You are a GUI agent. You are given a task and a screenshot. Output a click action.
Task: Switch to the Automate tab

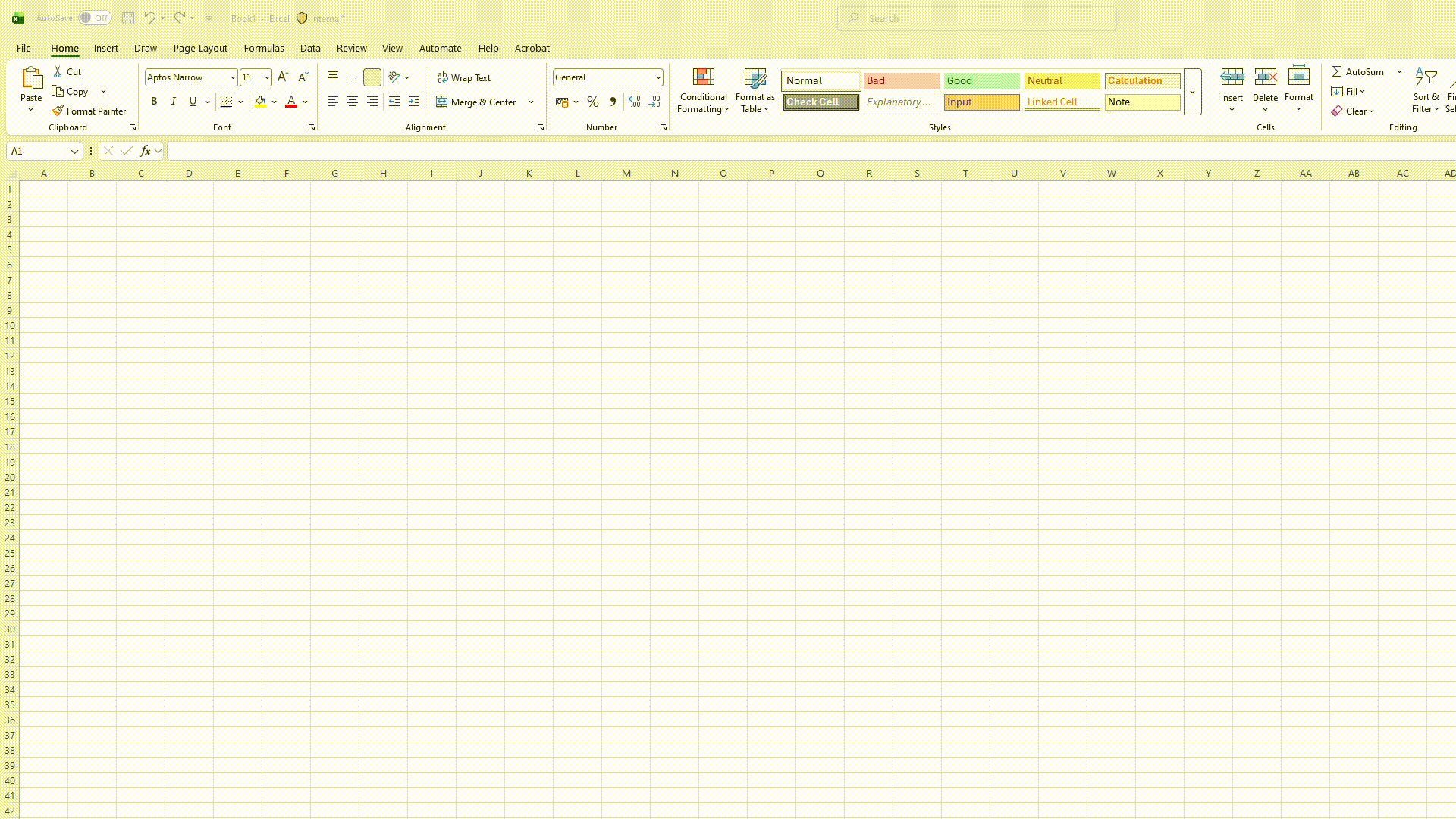point(441,48)
